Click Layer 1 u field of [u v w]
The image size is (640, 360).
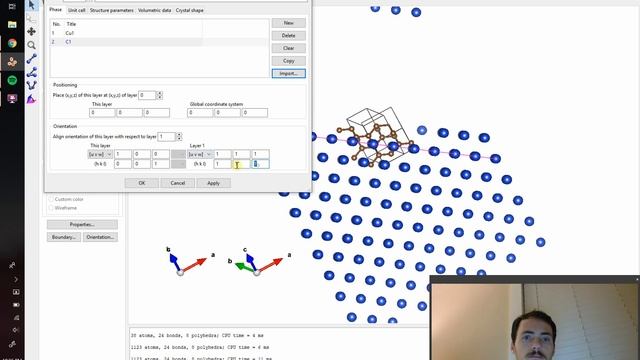(x=223, y=154)
